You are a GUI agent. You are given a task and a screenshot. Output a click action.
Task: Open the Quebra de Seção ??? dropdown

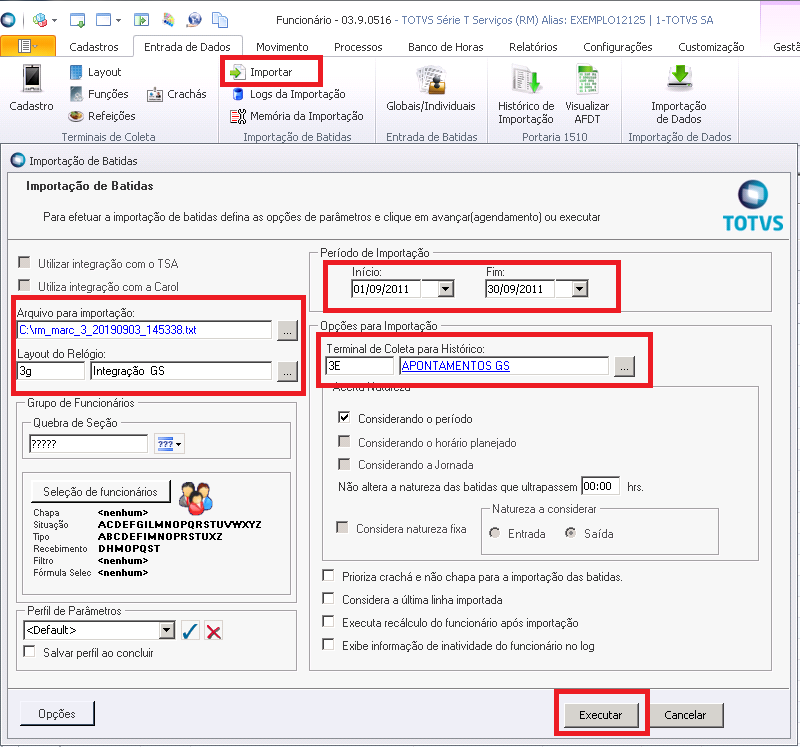[x=170, y=444]
